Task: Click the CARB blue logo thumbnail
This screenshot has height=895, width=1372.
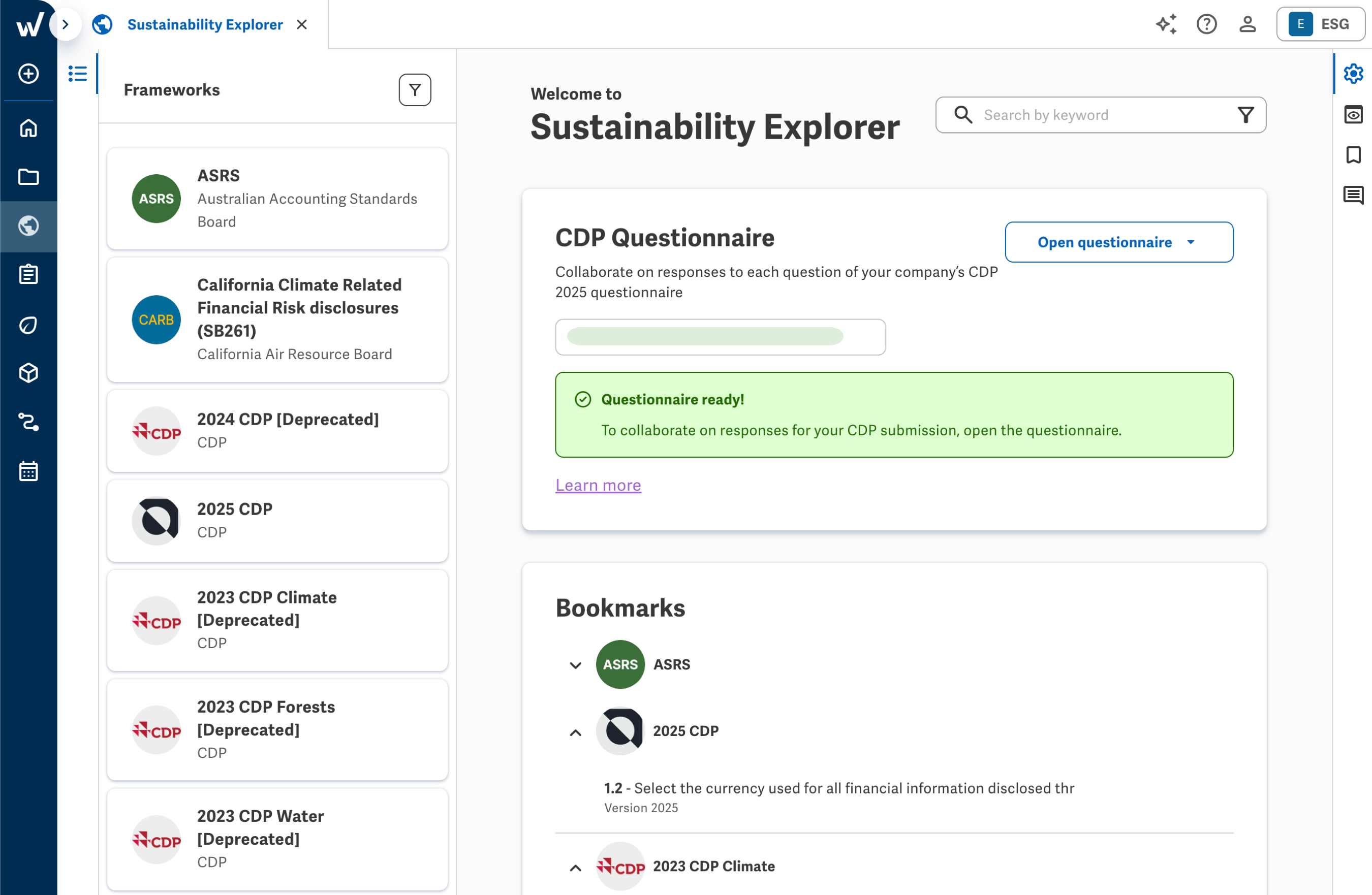Action: pyautogui.click(x=156, y=319)
